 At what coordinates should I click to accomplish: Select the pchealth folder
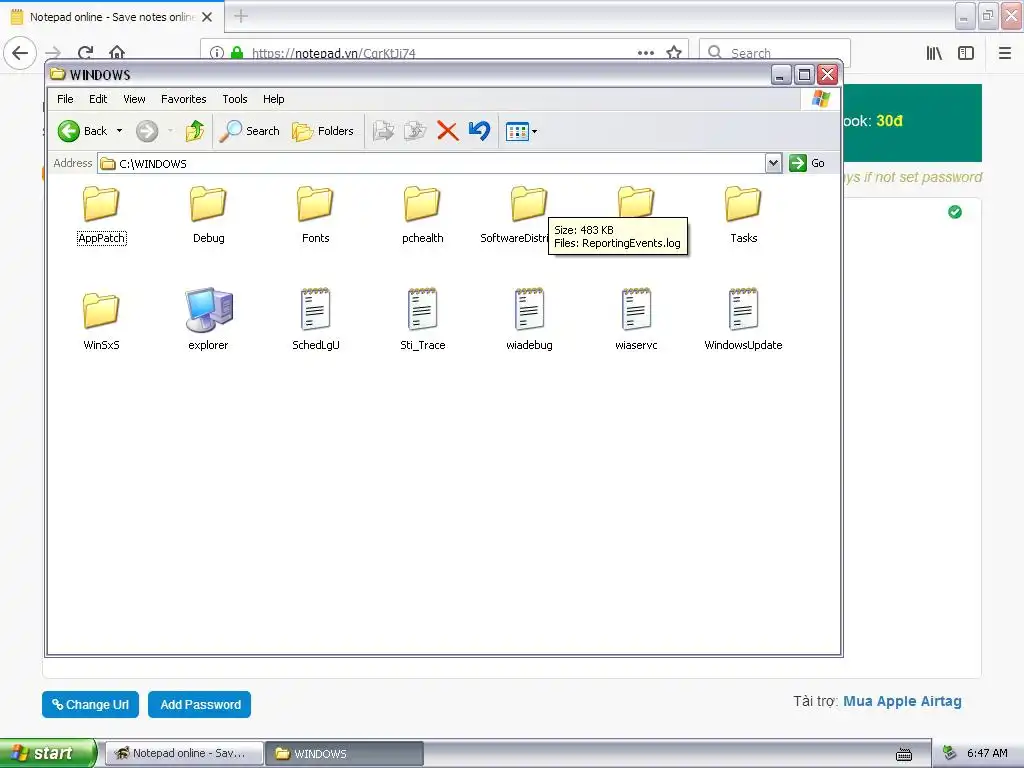point(423,216)
